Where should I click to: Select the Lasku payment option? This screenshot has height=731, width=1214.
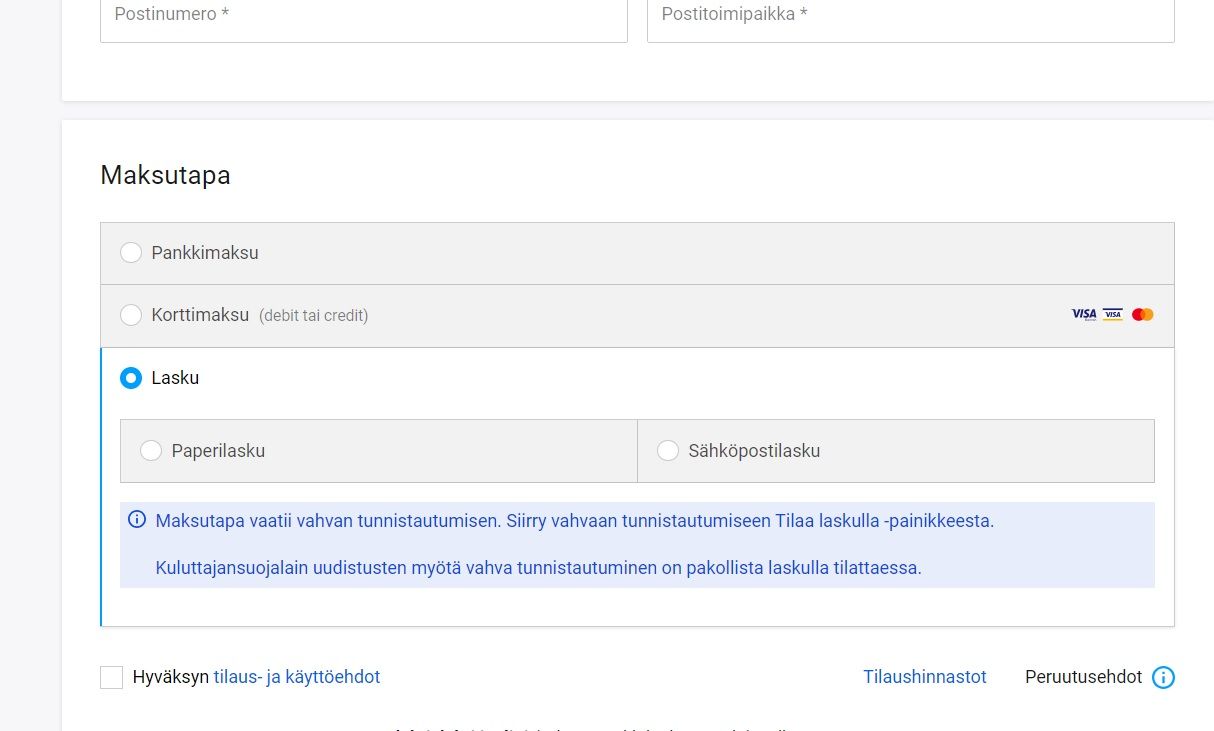[x=131, y=378]
